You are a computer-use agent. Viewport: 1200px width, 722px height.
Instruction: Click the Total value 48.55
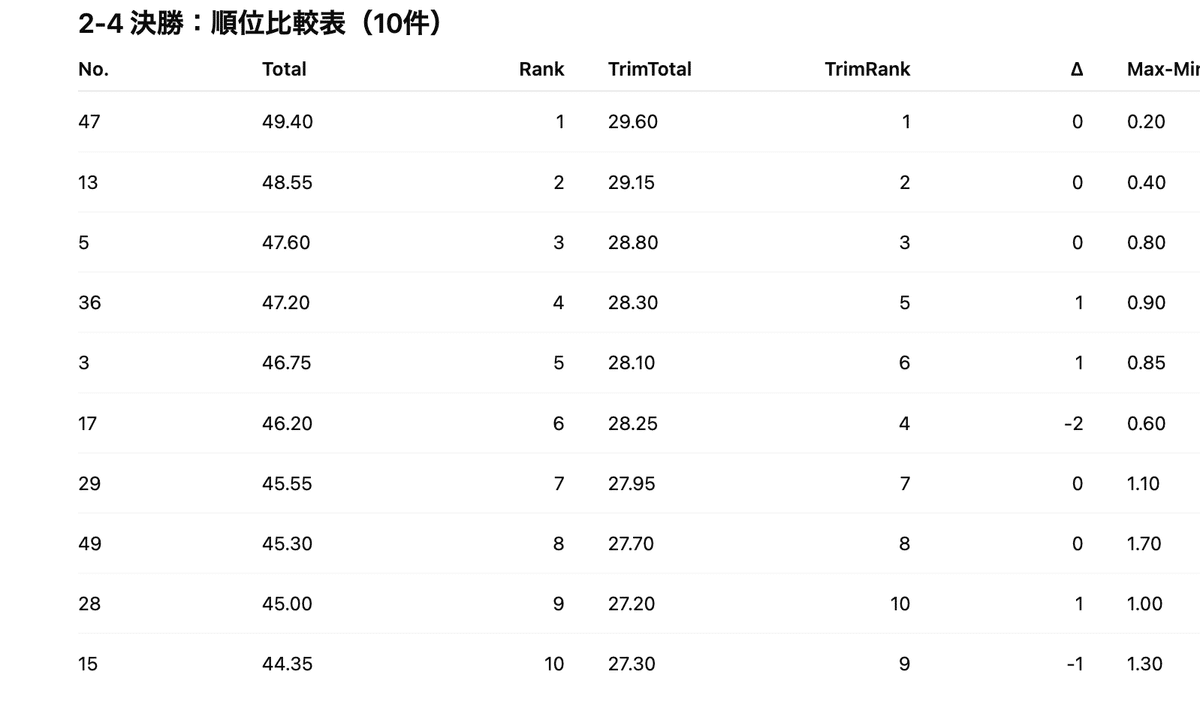(287, 183)
